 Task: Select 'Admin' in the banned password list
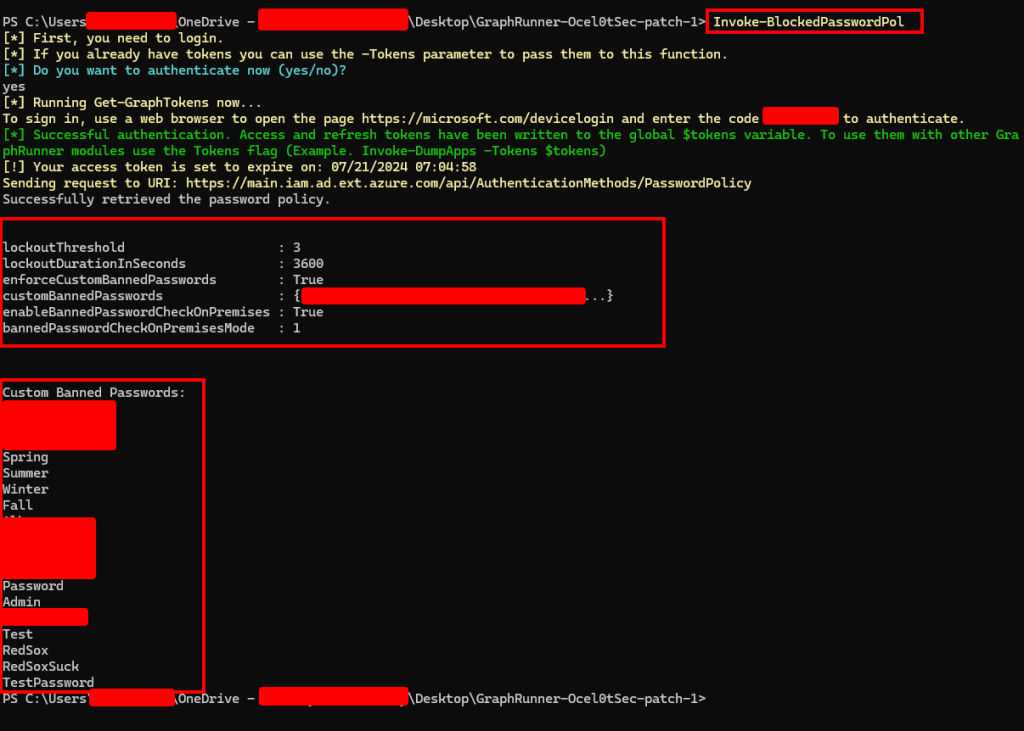22,602
